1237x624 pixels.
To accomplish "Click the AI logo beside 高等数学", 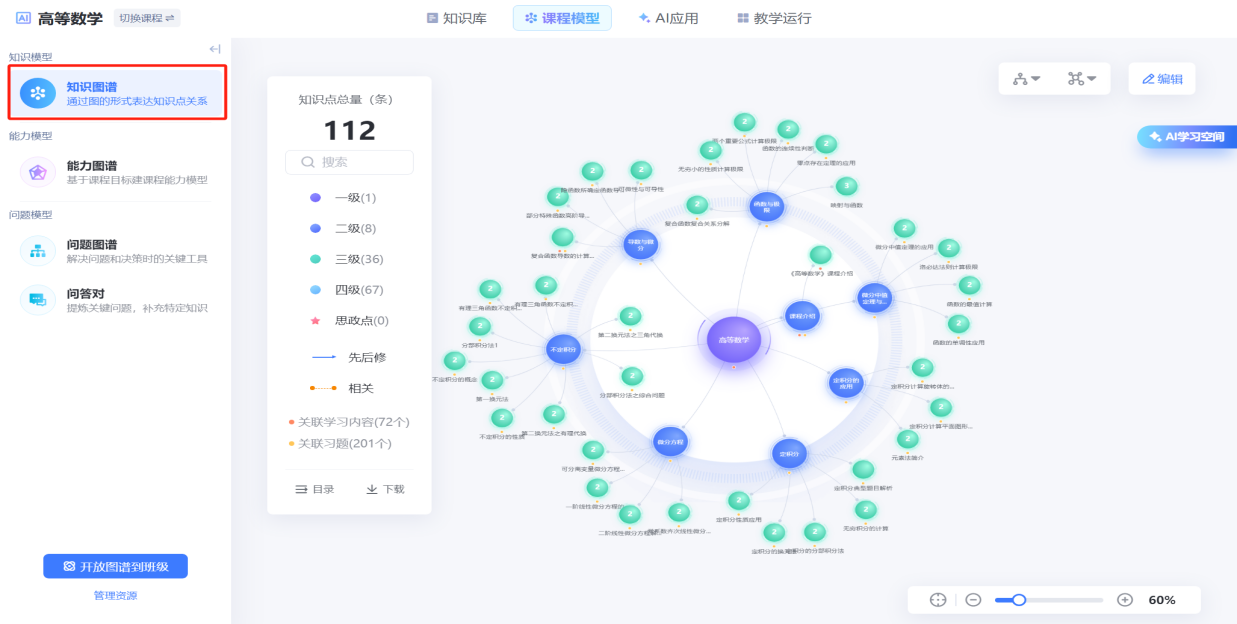I will (x=23, y=18).
